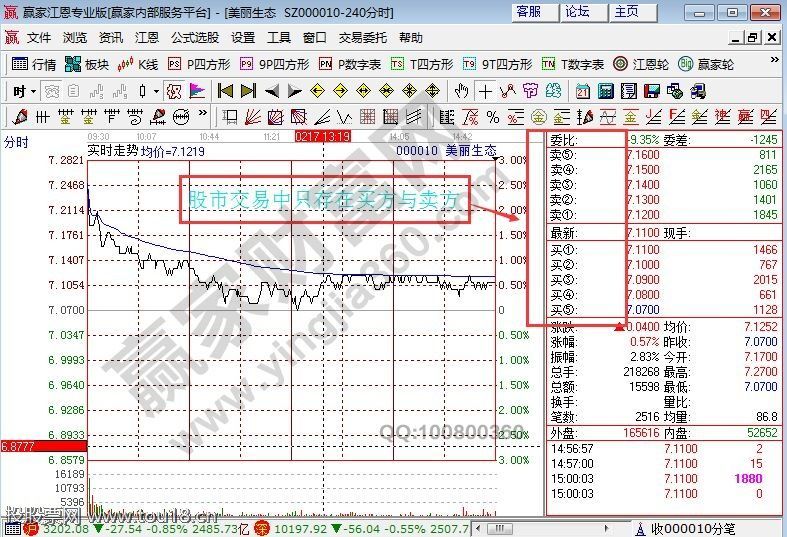This screenshot has width=787, height=537.
Task: Jump to the first record arrow
Action: point(225,91)
